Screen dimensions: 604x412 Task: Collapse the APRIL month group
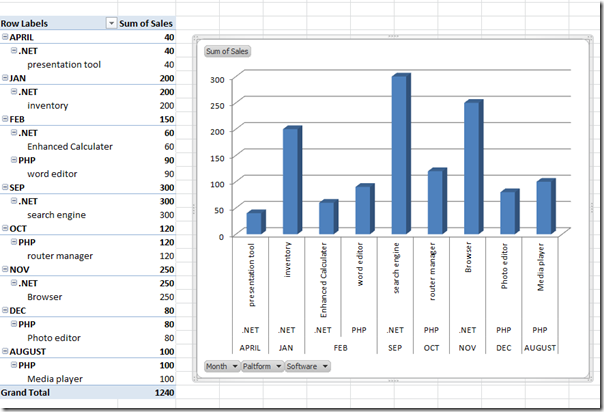click(5, 37)
